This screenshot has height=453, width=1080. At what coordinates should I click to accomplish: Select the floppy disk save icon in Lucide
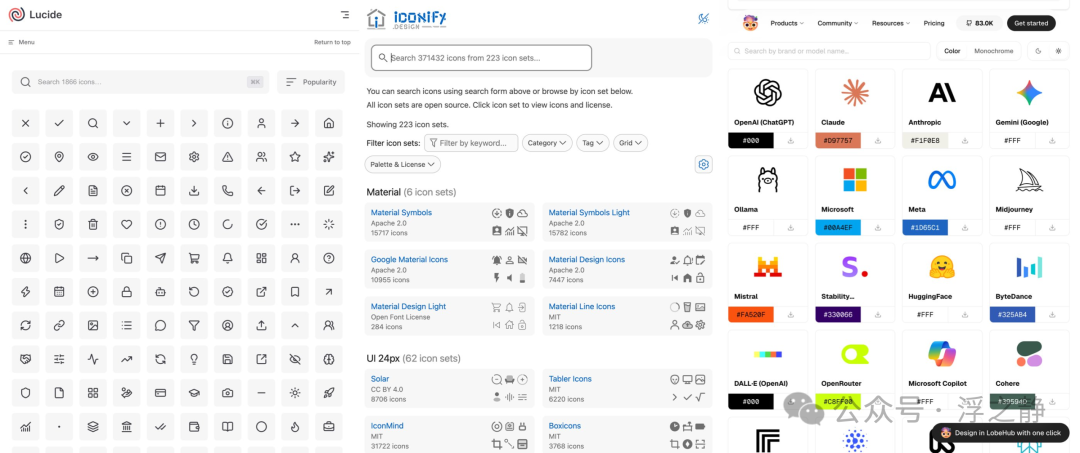[x=227, y=359]
